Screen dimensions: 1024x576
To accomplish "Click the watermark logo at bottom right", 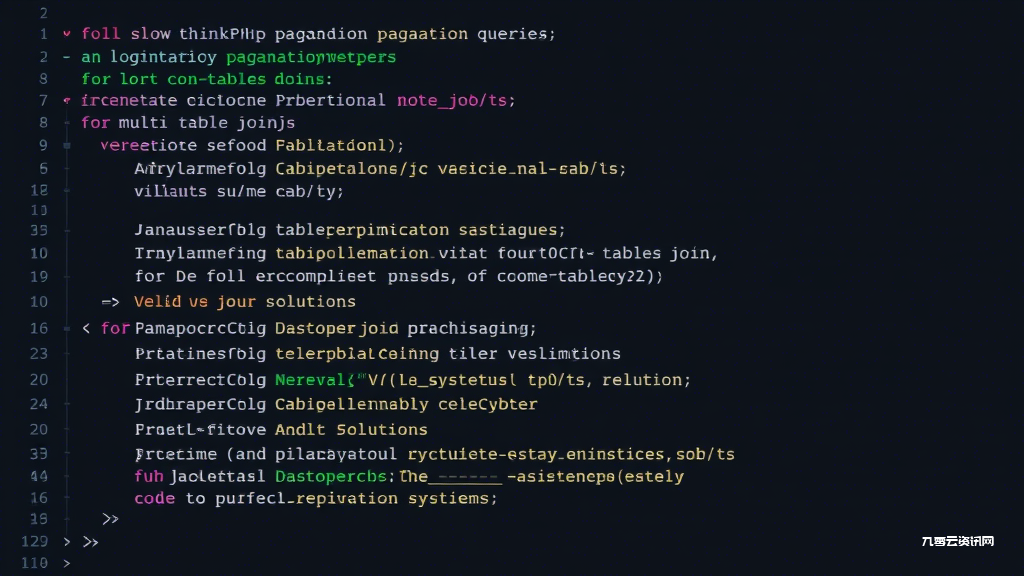I will point(957,542).
